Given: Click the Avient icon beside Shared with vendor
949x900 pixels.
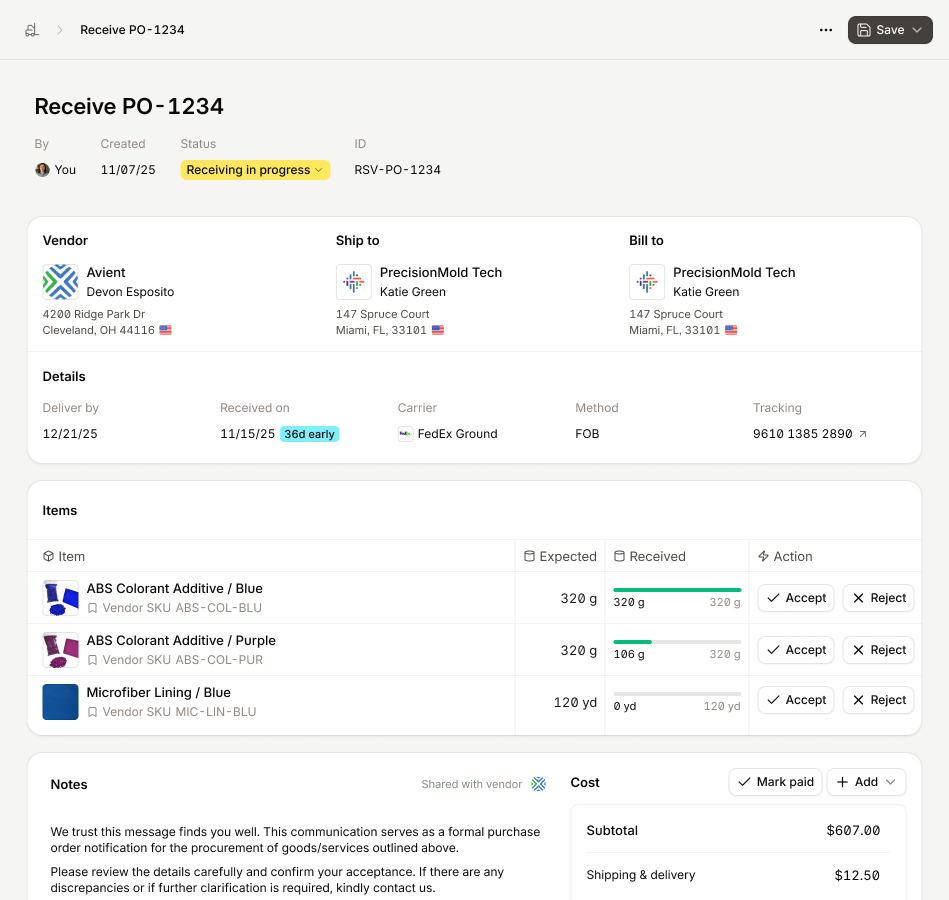Looking at the screenshot, I should [539, 784].
